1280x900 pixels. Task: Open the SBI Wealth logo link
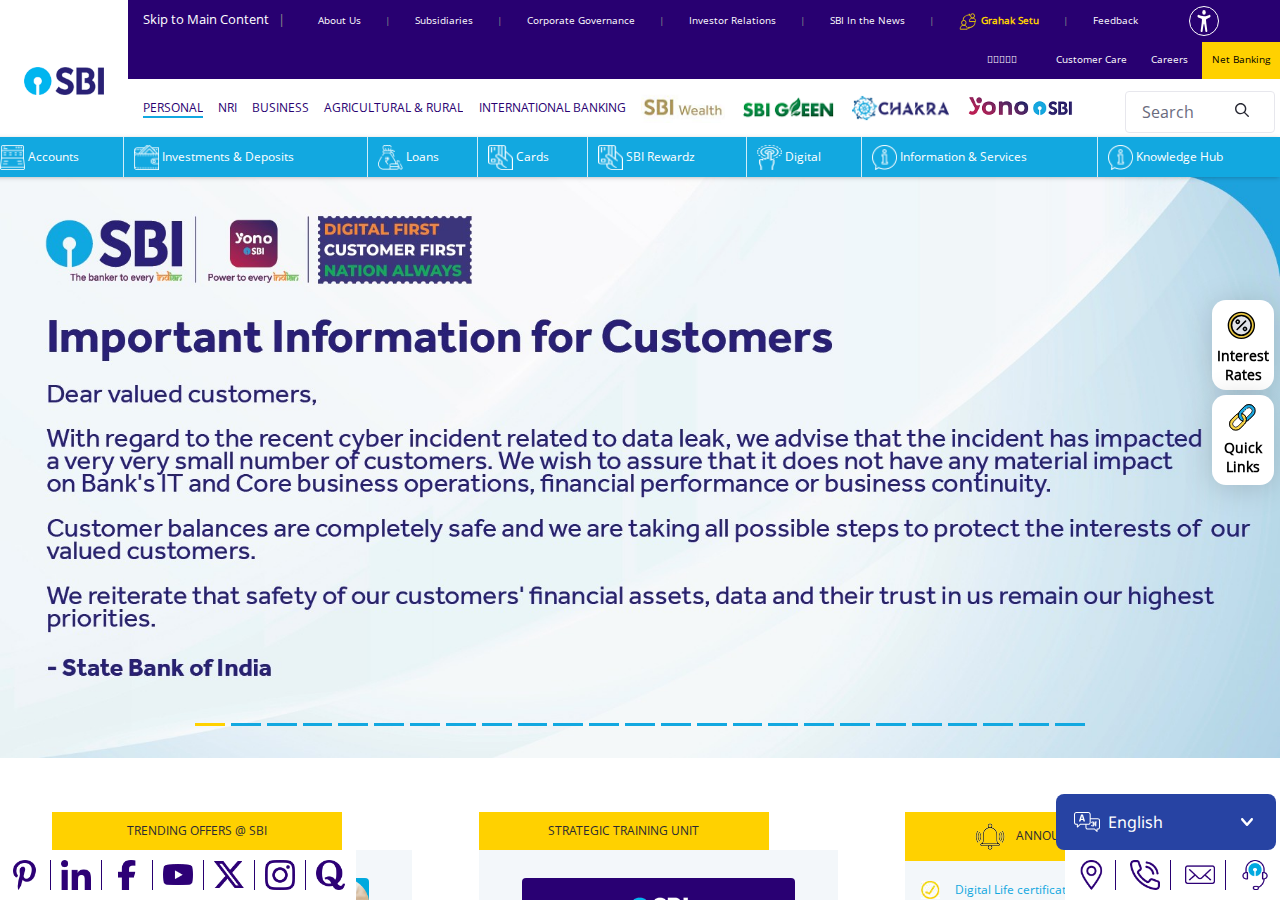point(683,108)
